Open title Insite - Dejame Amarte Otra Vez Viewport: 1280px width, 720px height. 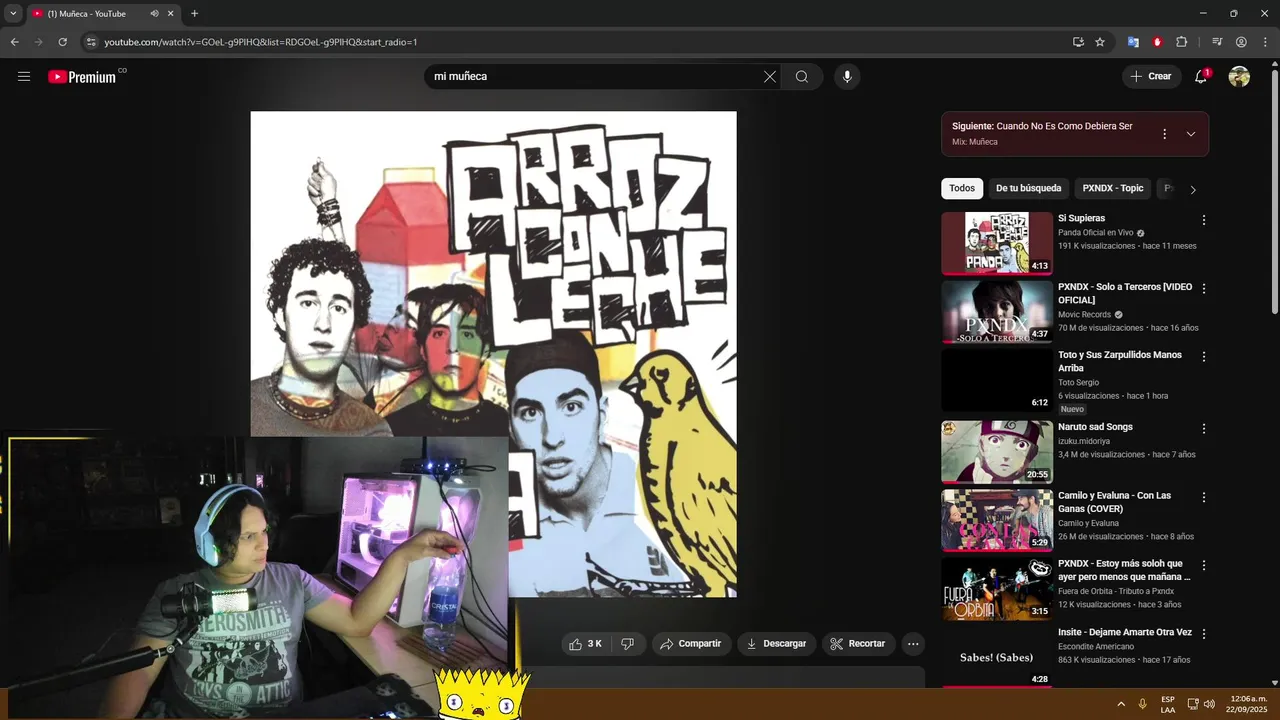[x=1125, y=633]
